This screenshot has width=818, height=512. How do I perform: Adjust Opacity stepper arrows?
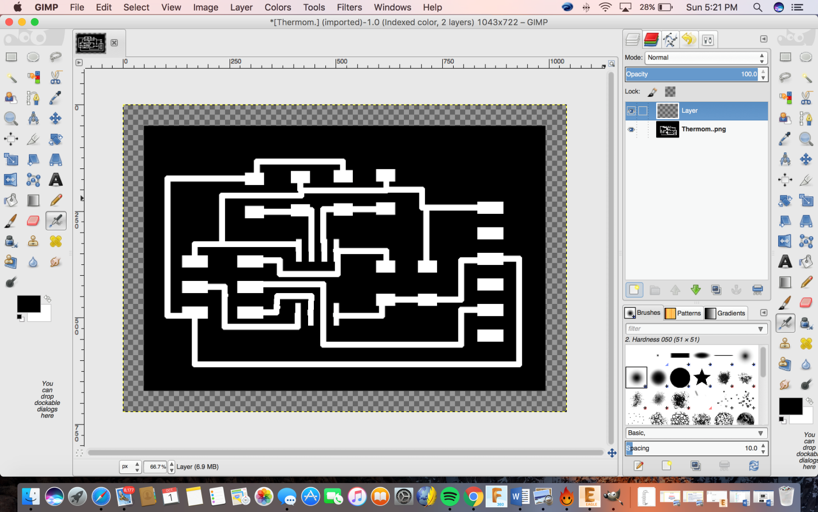pos(763,74)
